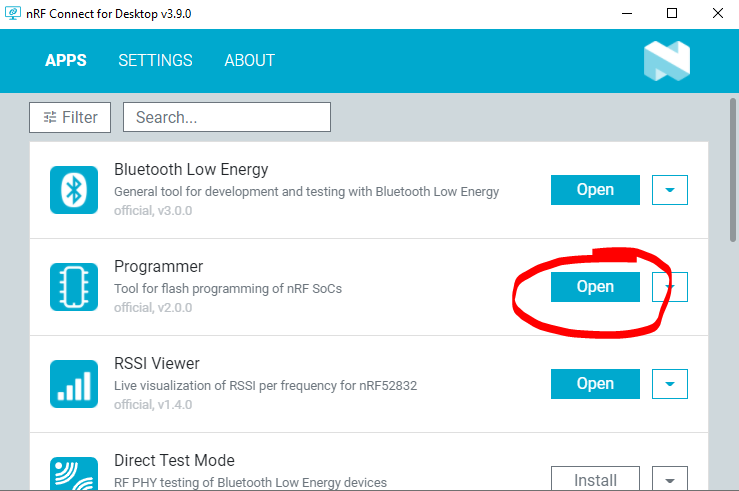Open the RSSI Viewer app
This screenshot has height=491, width=739.
tap(595, 384)
